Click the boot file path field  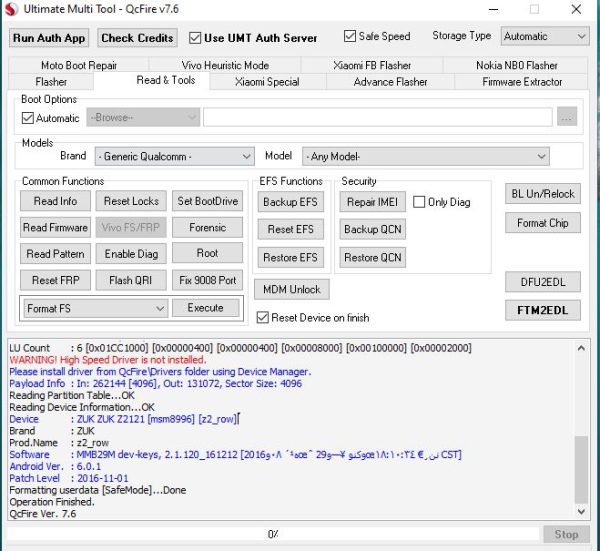coord(378,117)
